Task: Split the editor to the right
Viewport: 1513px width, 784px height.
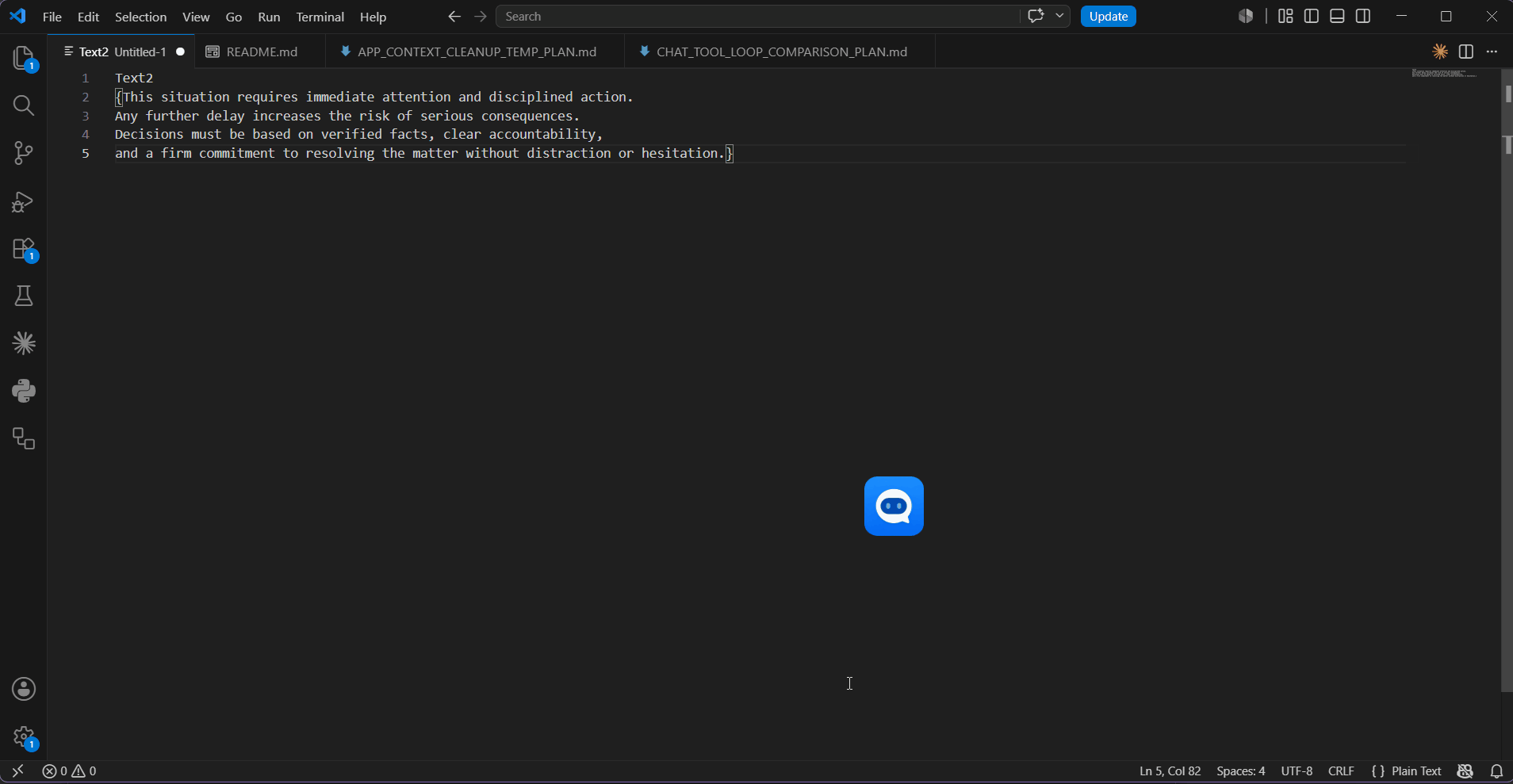Action: coord(1466,52)
